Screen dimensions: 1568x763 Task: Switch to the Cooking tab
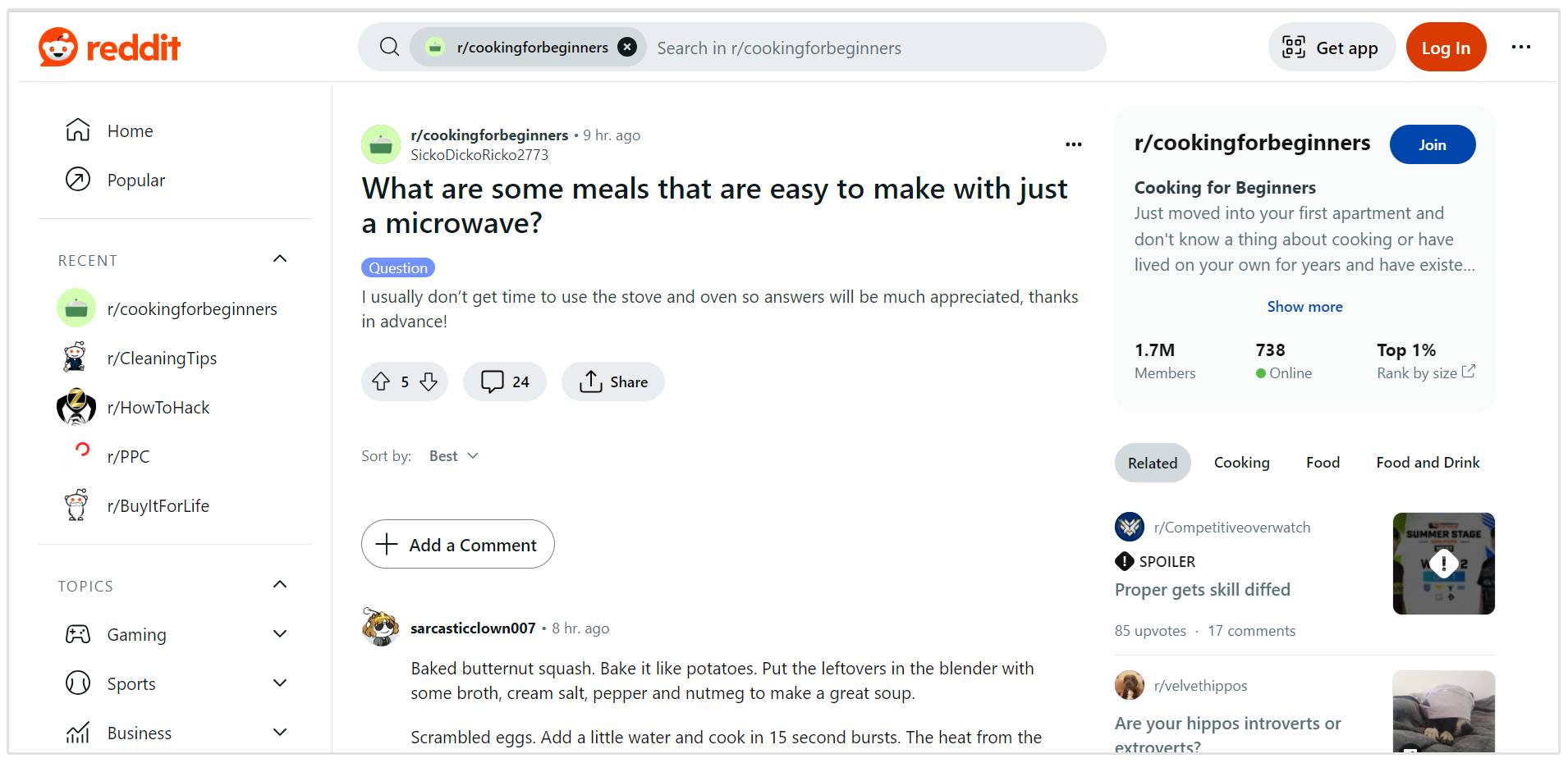[x=1241, y=462]
